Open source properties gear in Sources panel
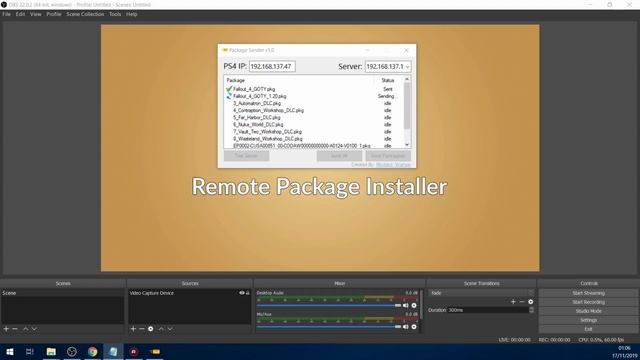This screenshot has height=360, width=640. pos(151,329)
